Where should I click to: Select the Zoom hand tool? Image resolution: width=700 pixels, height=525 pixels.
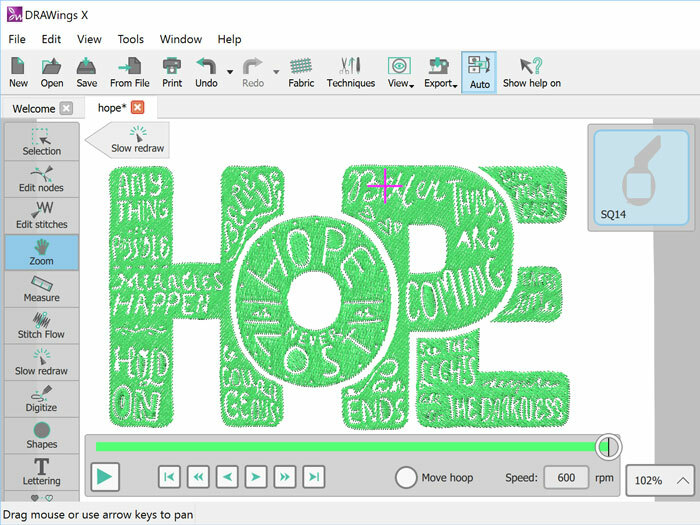tap(42, 252)
